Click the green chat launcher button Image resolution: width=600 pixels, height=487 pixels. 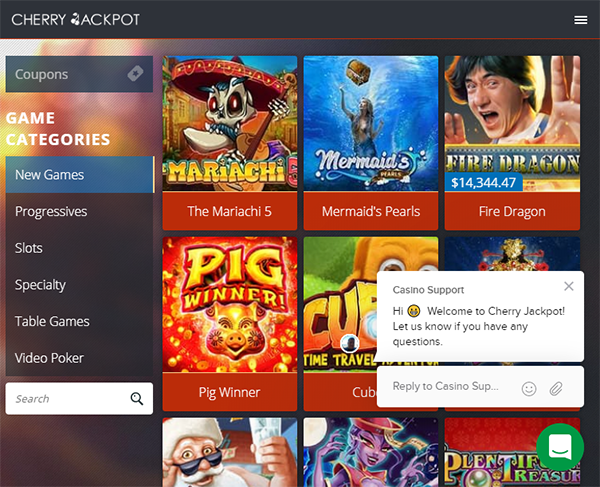pyautogui.click(x=560, y=447)
